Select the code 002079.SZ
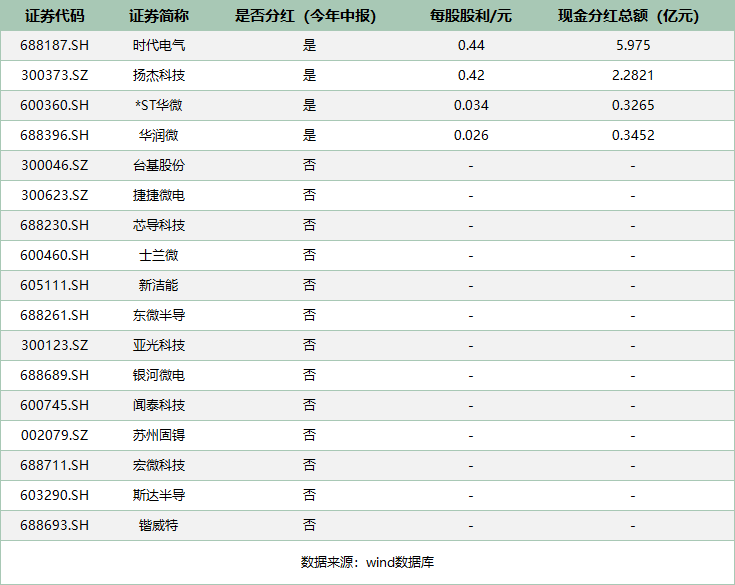Viewport: 735px width, 585px height. [x=54, y=435]
